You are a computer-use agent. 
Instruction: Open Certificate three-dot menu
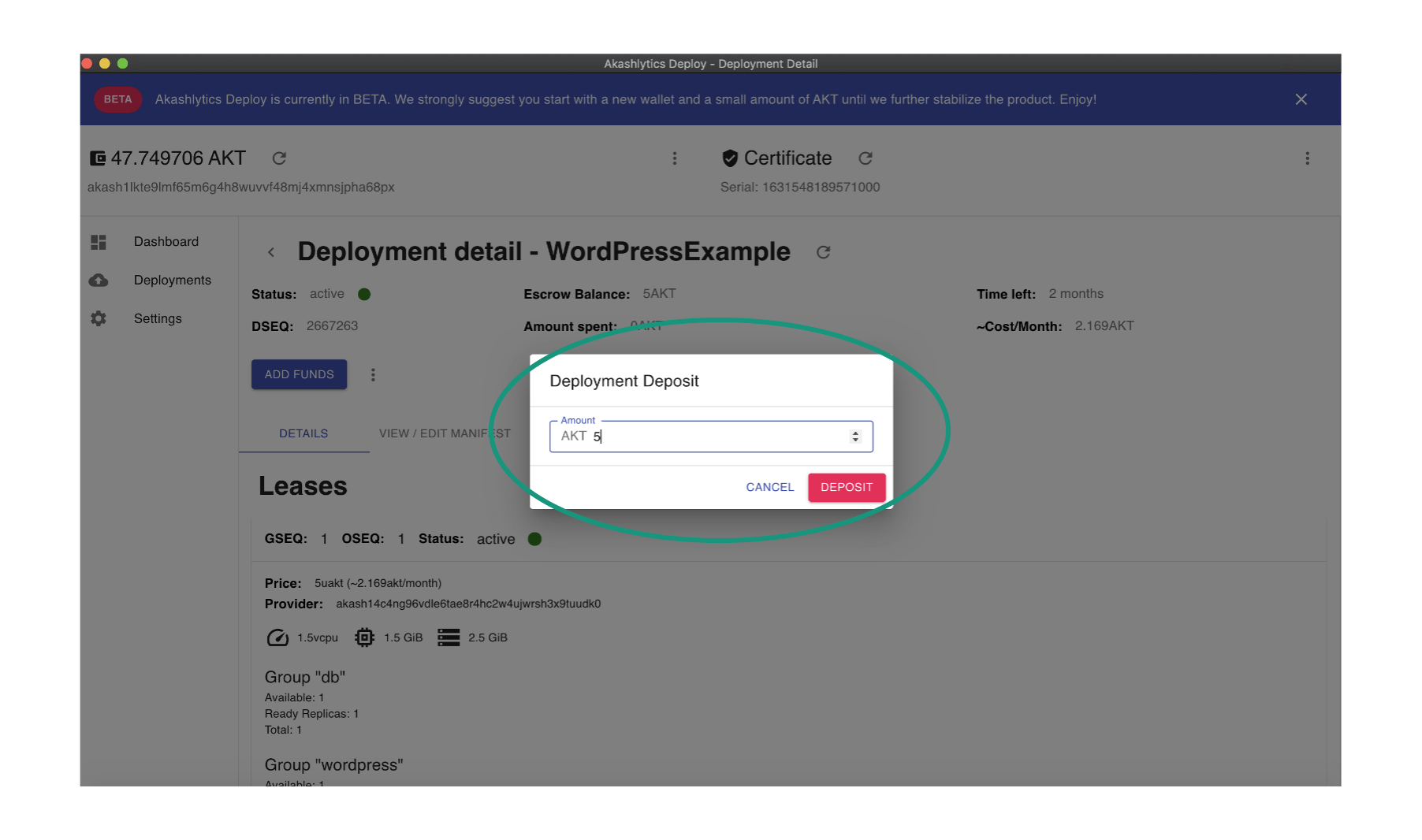1308,158
